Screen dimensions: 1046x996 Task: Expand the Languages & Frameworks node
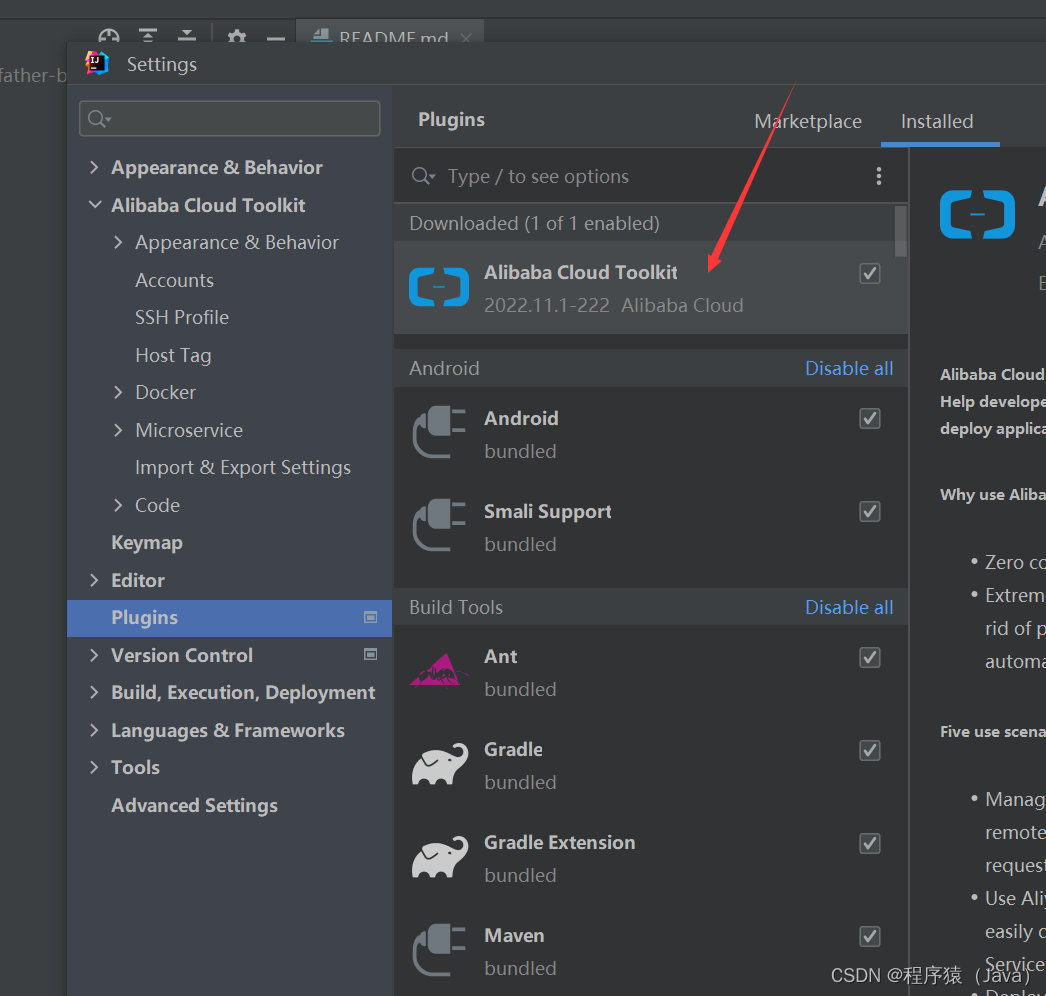tap(94, 730)
